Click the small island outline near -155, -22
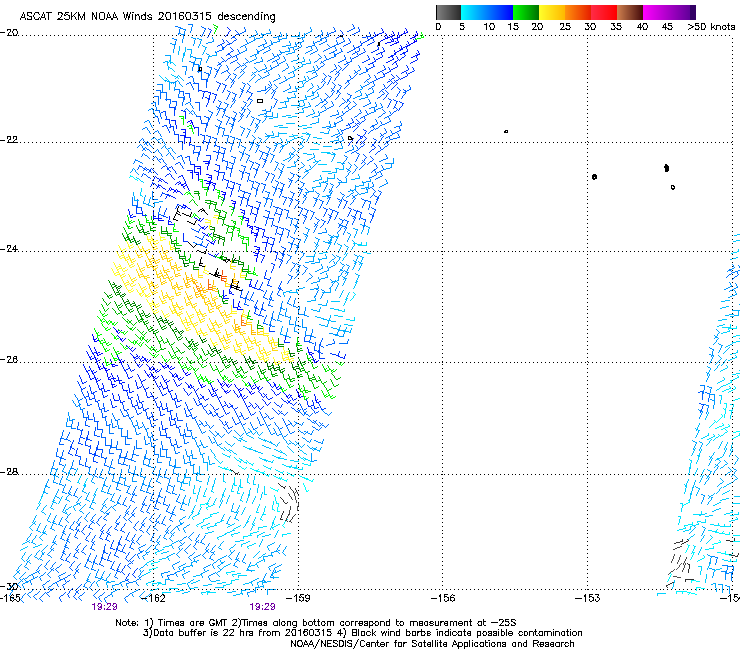The image size is (740, 650). coord(506,131)
